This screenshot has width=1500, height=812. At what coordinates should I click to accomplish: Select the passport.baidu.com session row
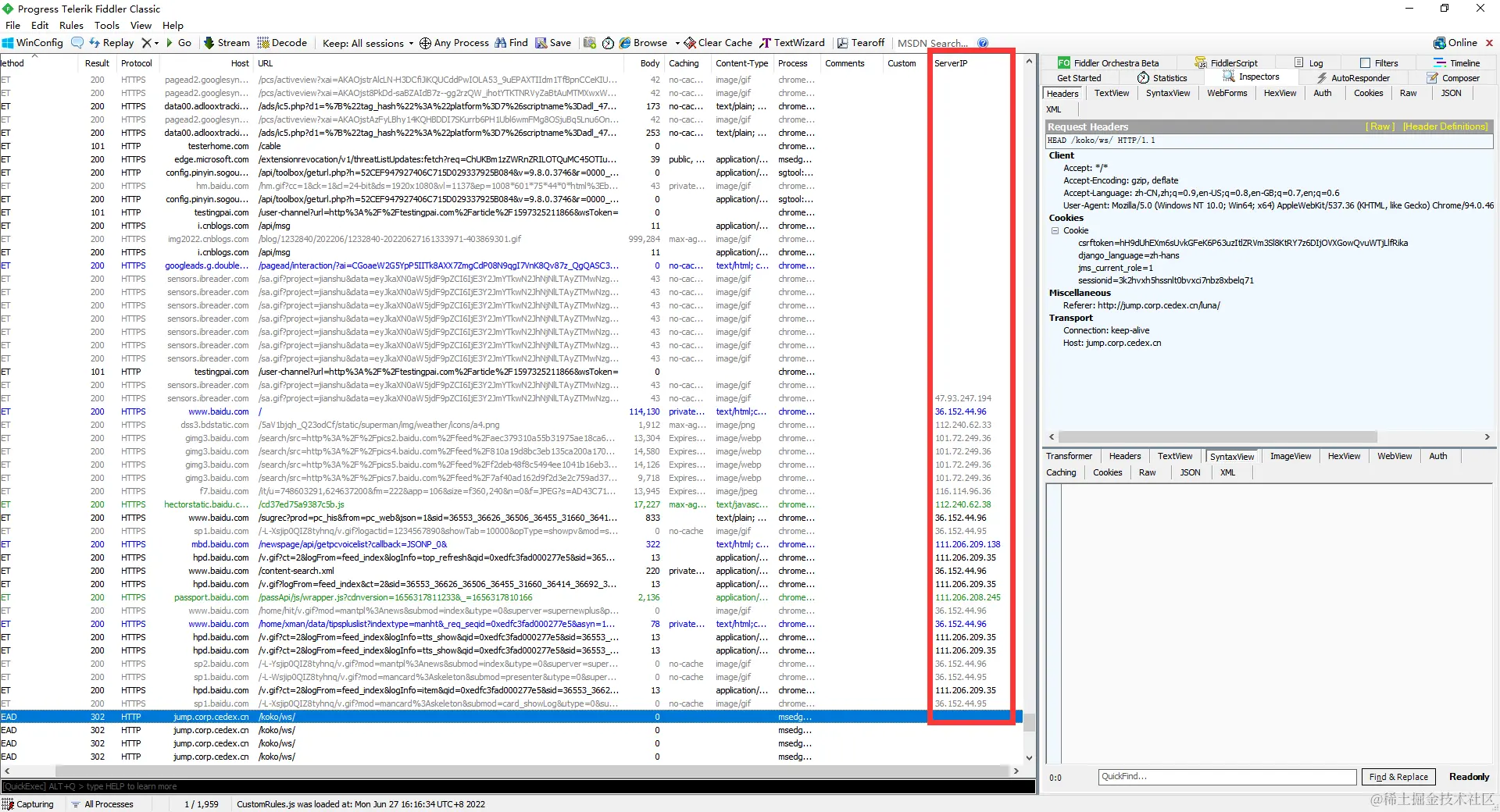coord(510,597)
